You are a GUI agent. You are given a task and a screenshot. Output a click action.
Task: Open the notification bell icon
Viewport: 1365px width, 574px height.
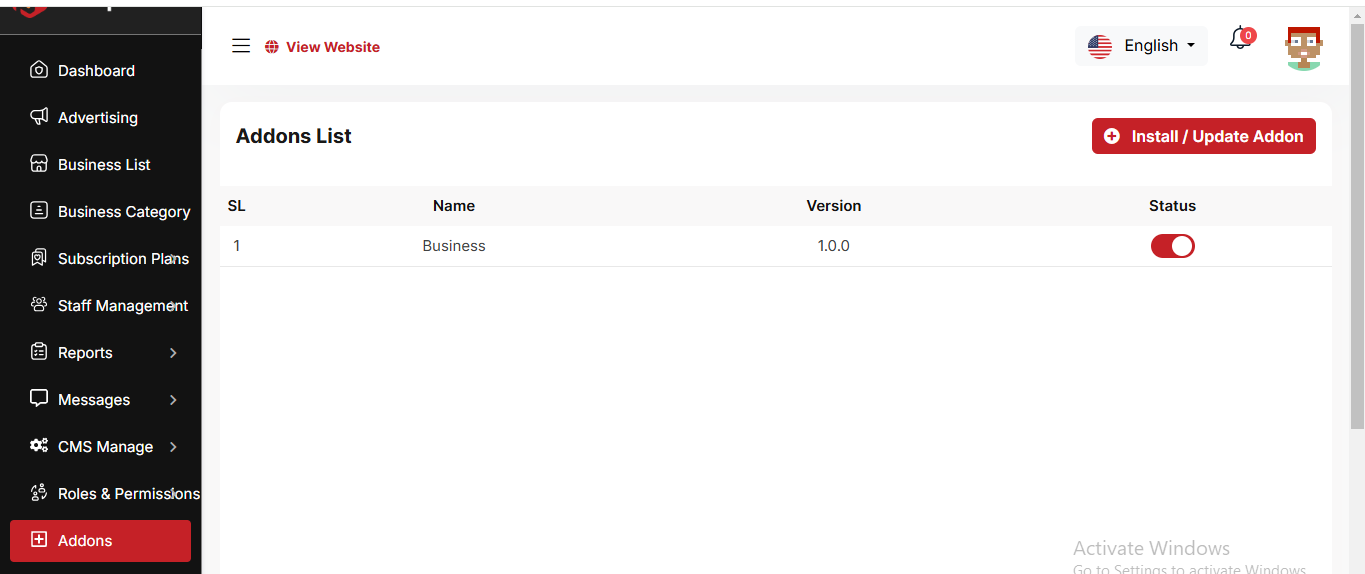click(1240, 39)
